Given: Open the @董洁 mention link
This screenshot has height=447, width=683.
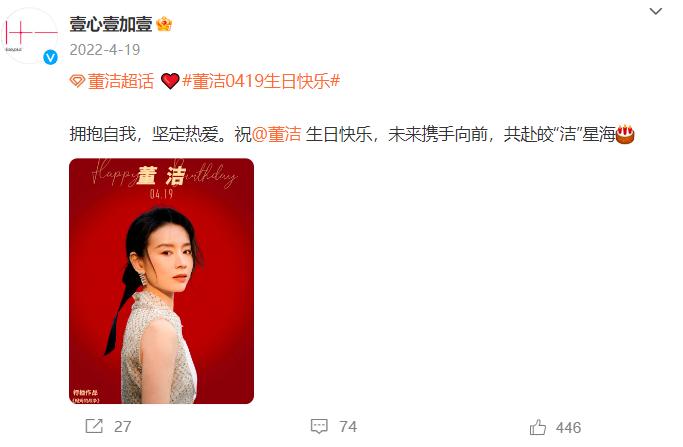Looking at the screenshot, I should pyautogui.click(x=277, y=134).
